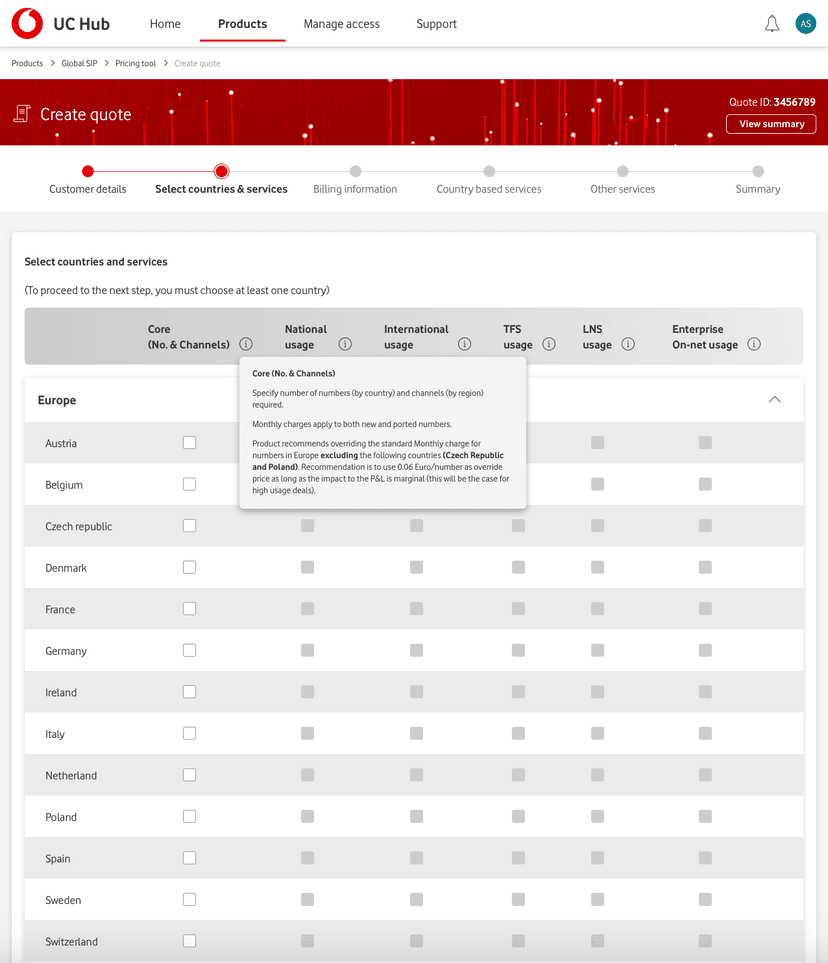Open the Products nav tab
The image size is (828, 963).
(243, 24)
